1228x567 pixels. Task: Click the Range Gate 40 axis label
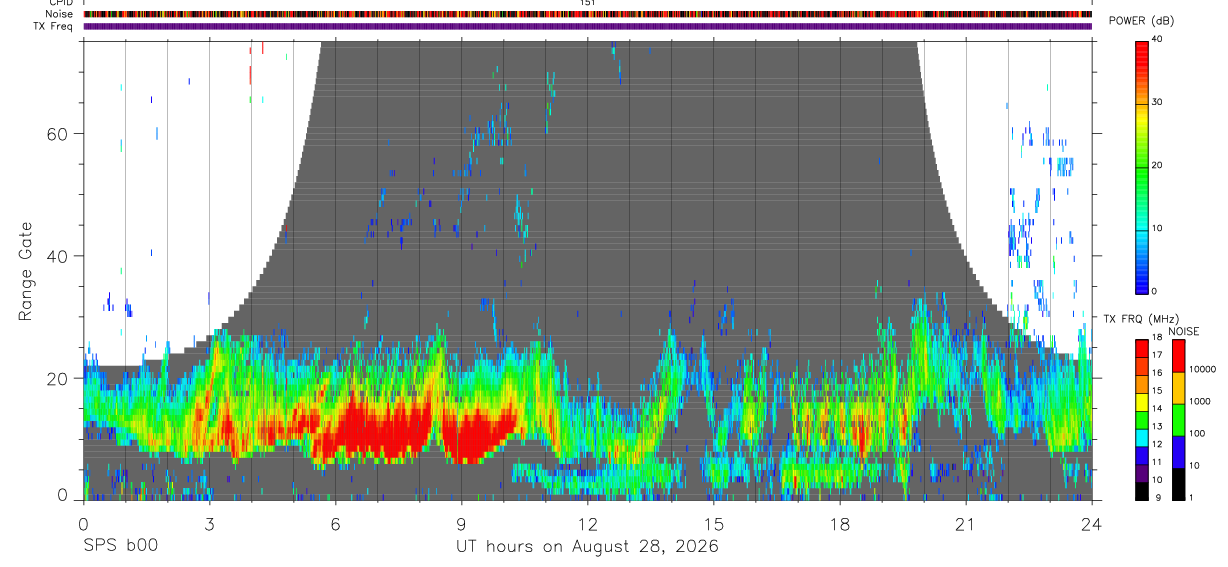pyautogui.click(x=56, y=256)
